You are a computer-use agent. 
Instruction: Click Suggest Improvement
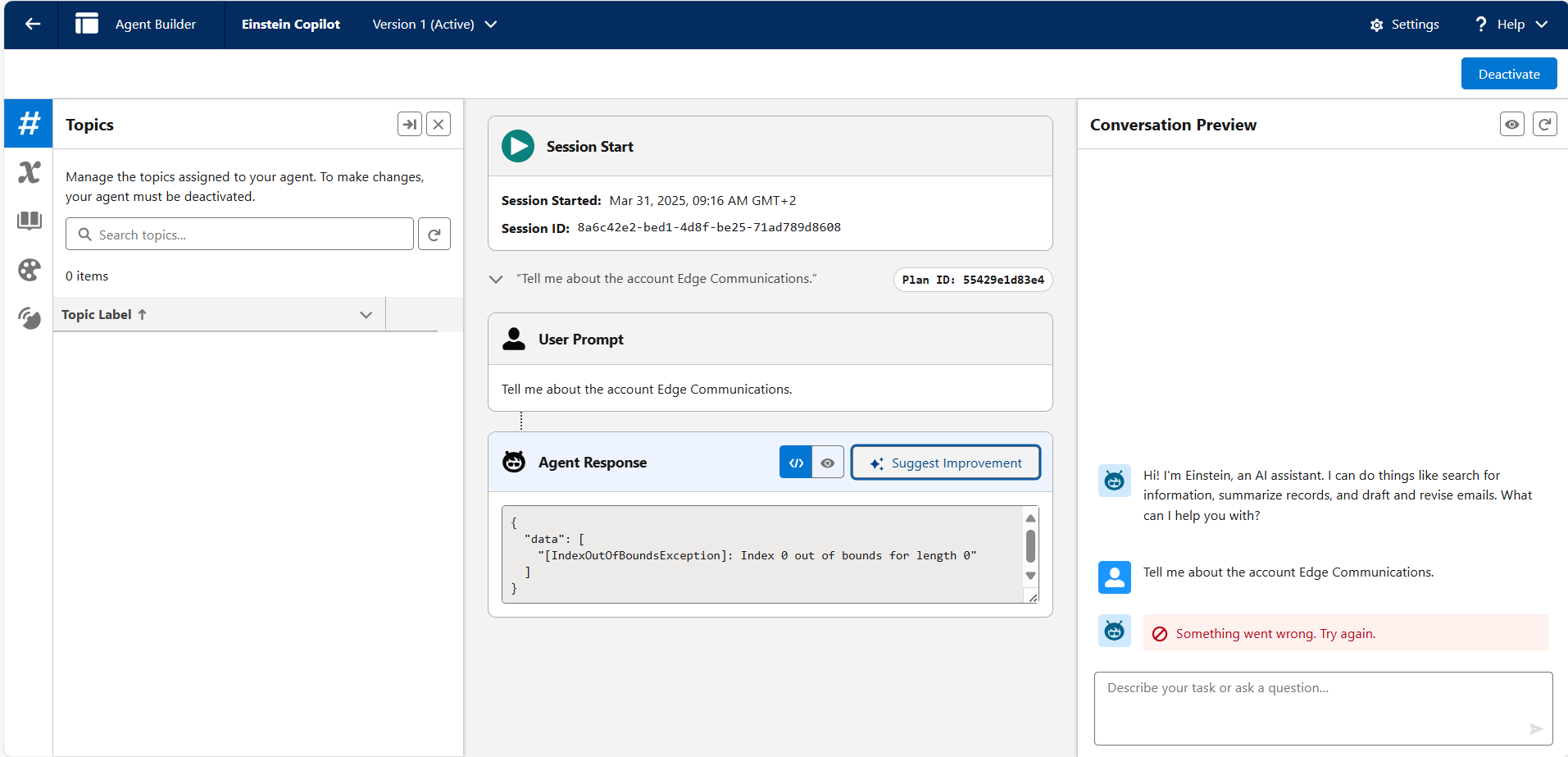point(946,463)
